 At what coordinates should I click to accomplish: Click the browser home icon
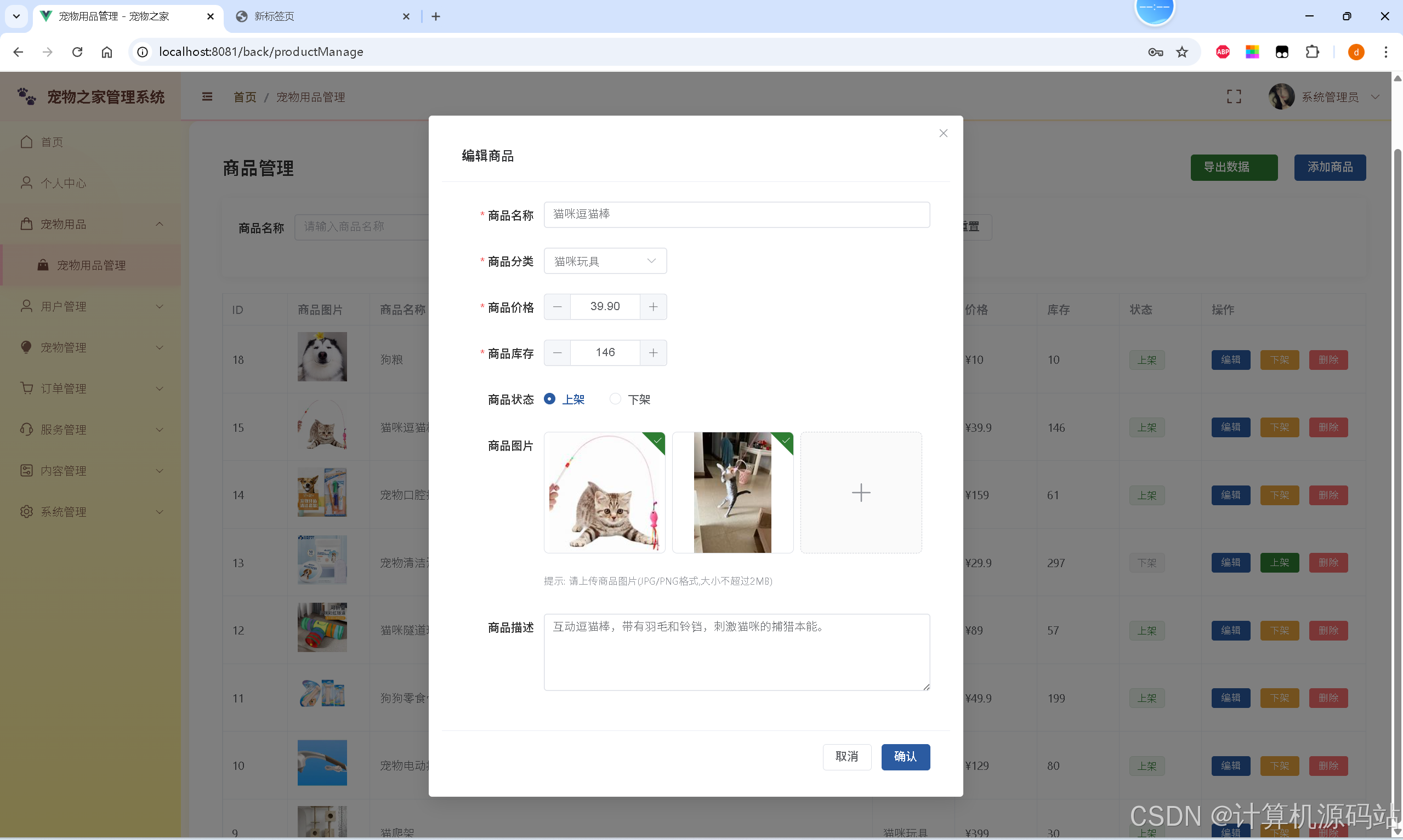pos(107,52)
